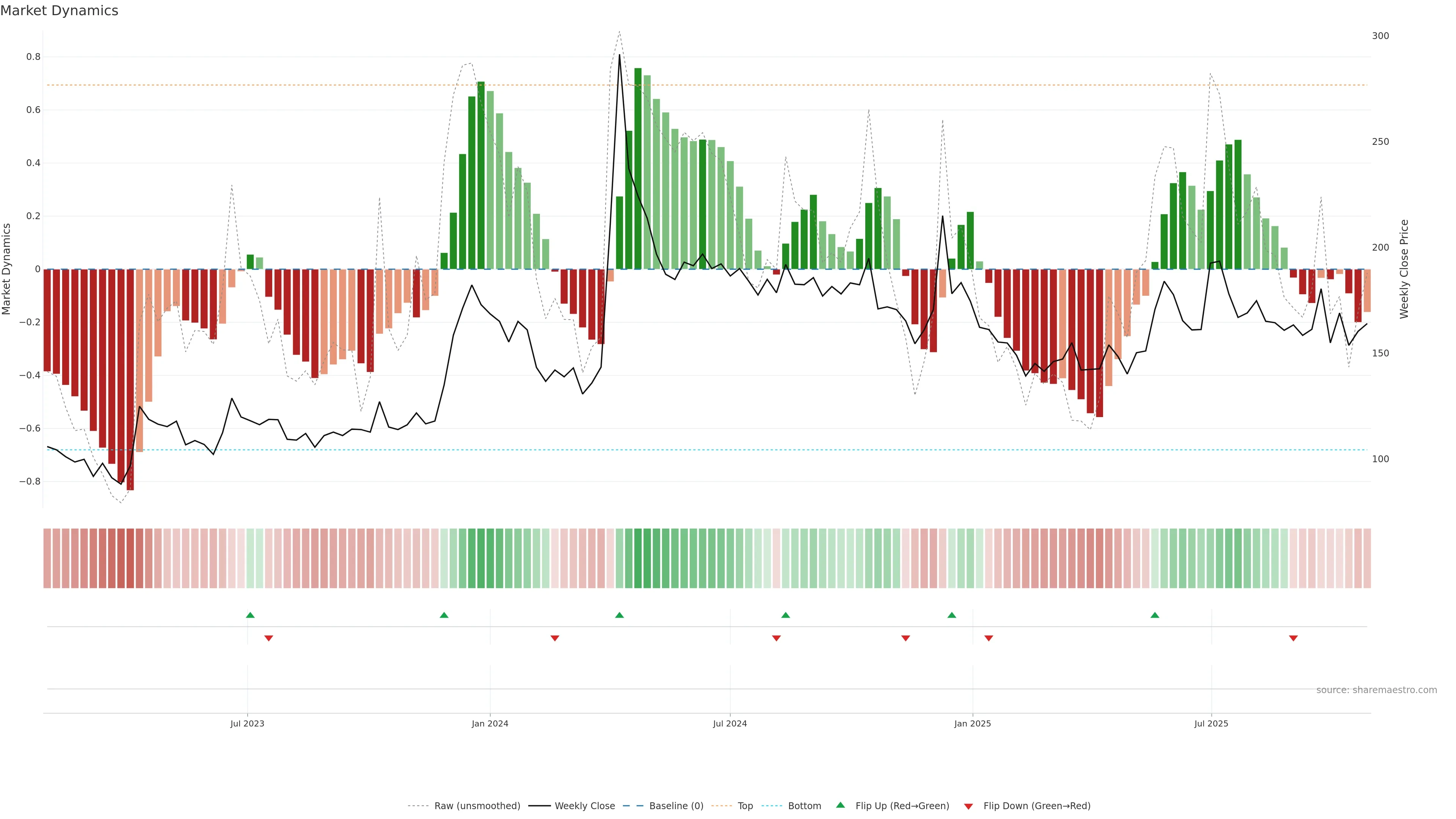Click the first dark red heatmap strip cell
The width and height of the screenshot is (1456, 819).
[x=47, y=559]
